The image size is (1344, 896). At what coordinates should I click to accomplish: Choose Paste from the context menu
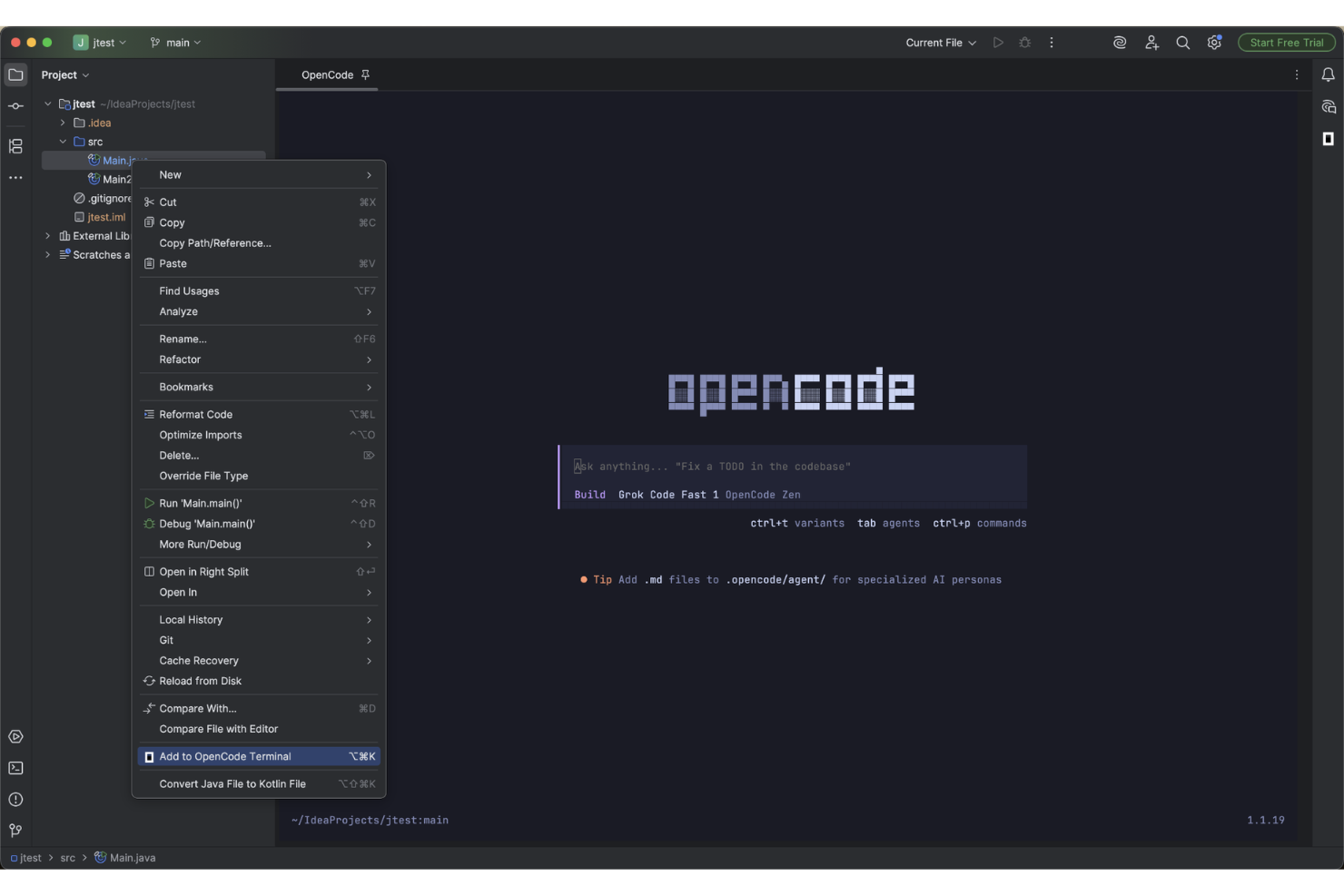click(x=259, y=263)
